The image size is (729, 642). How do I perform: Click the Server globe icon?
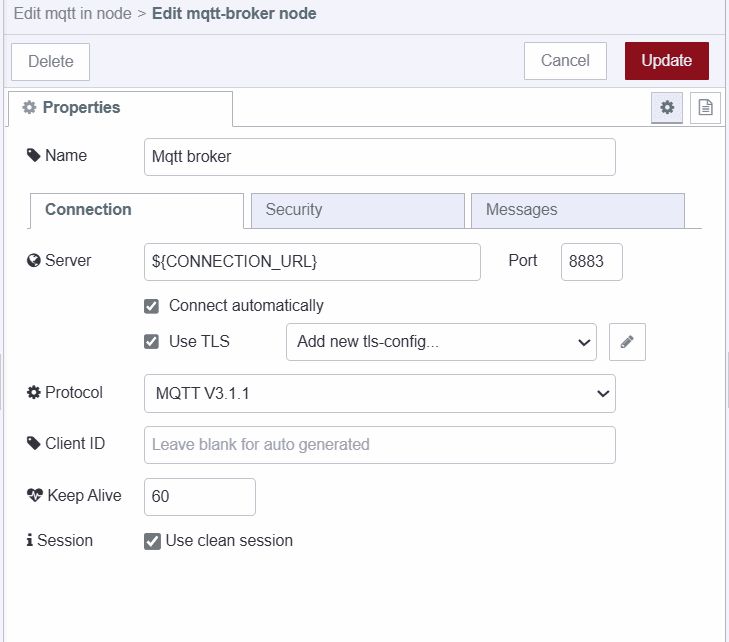33,260
